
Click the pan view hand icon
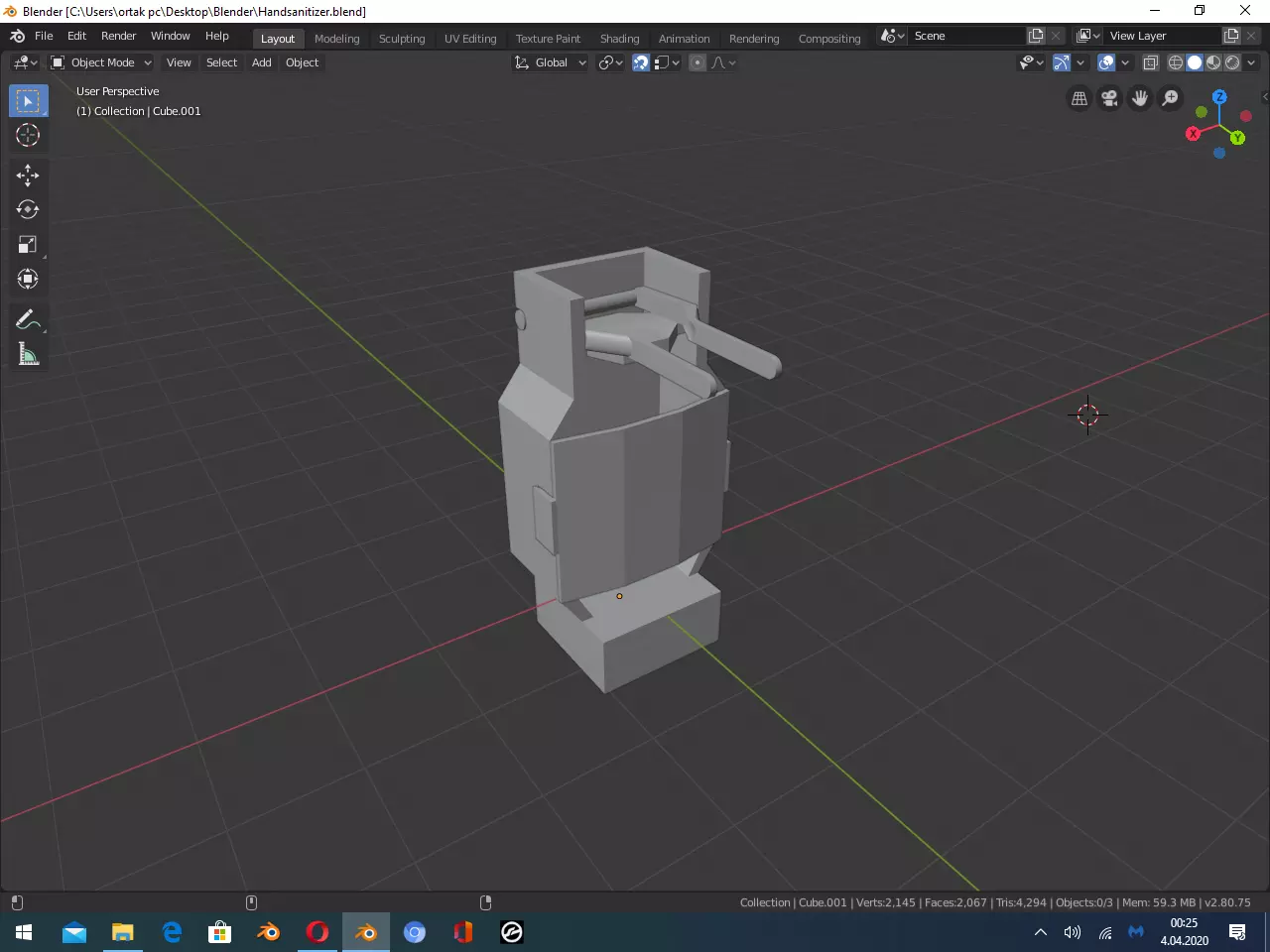[1140, 98]
